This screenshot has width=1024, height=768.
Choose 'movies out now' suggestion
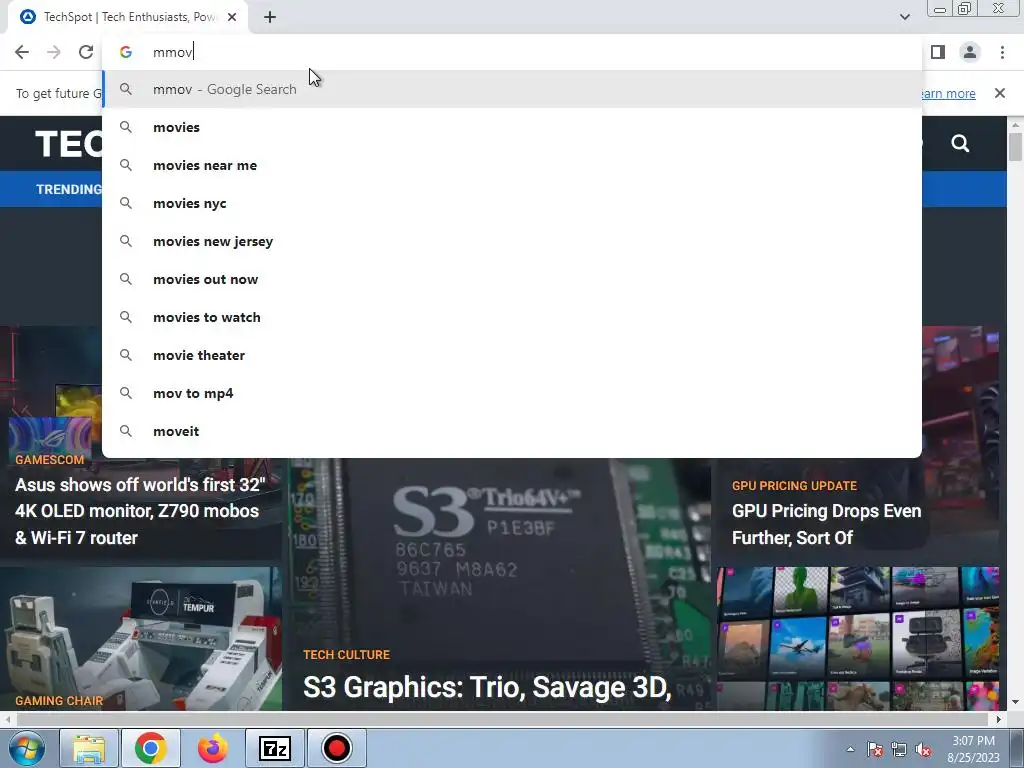pos(512,279)
